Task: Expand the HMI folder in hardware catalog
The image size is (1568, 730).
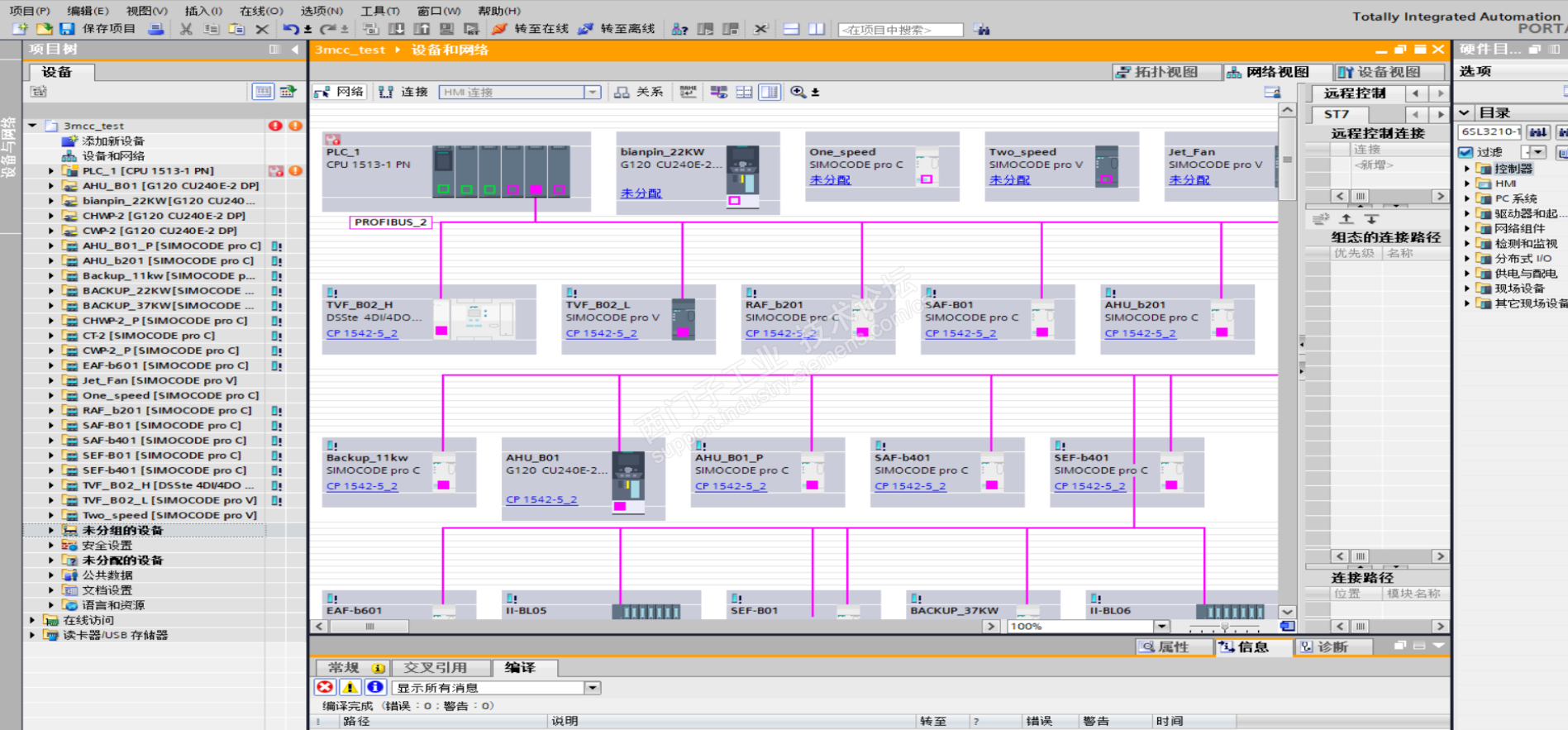Action: [x=1467, y=184]
